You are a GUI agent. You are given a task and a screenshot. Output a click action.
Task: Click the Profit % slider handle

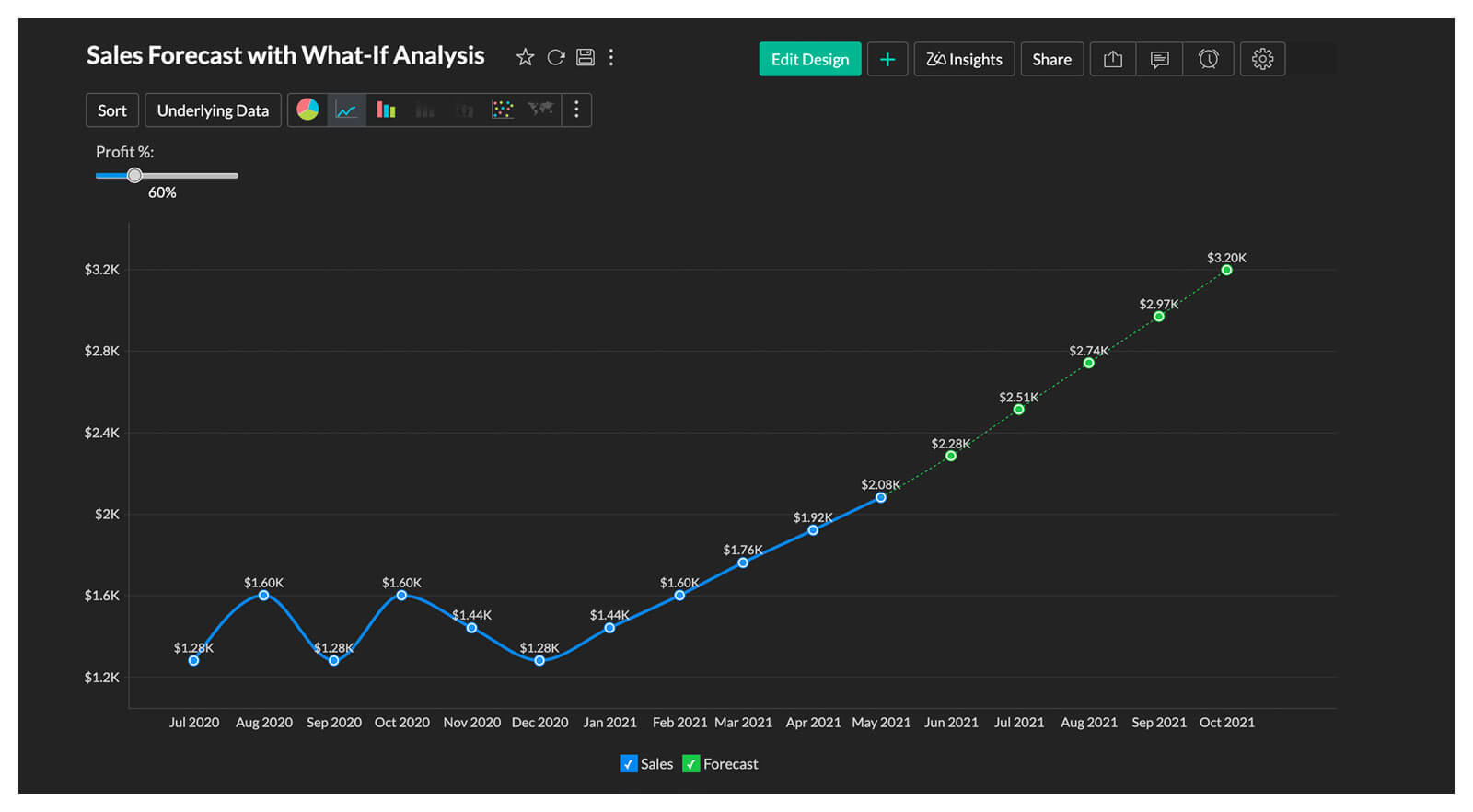tap(134, 175)
